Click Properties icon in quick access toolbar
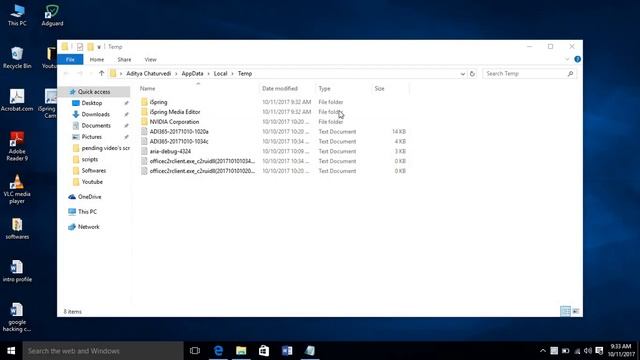The image size is (640, 360). (x=80, y=47)
